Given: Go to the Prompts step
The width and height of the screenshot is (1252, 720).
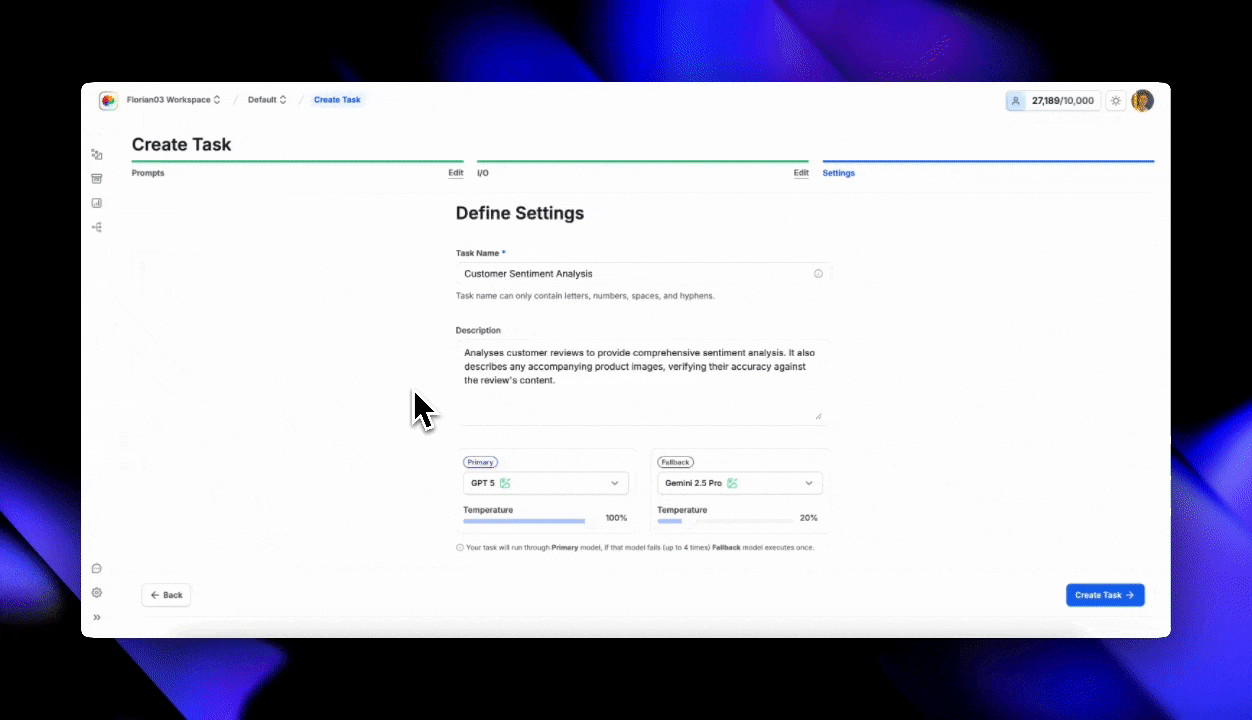Looking at the screenshot, I should (148, 173).
